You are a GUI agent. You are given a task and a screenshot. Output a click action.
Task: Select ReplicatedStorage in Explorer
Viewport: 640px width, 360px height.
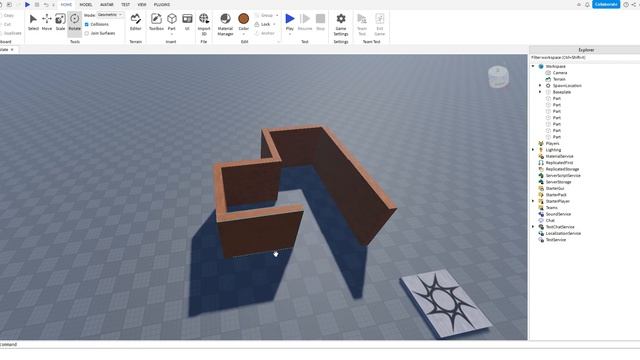(x=559, y=169)
